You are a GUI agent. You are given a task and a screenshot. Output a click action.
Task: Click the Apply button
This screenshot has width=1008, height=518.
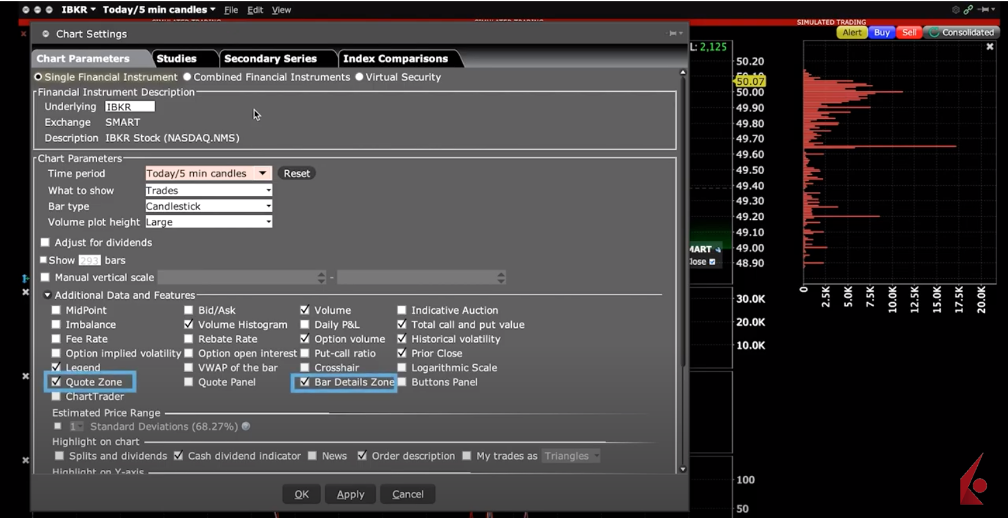tap(350, 494)
